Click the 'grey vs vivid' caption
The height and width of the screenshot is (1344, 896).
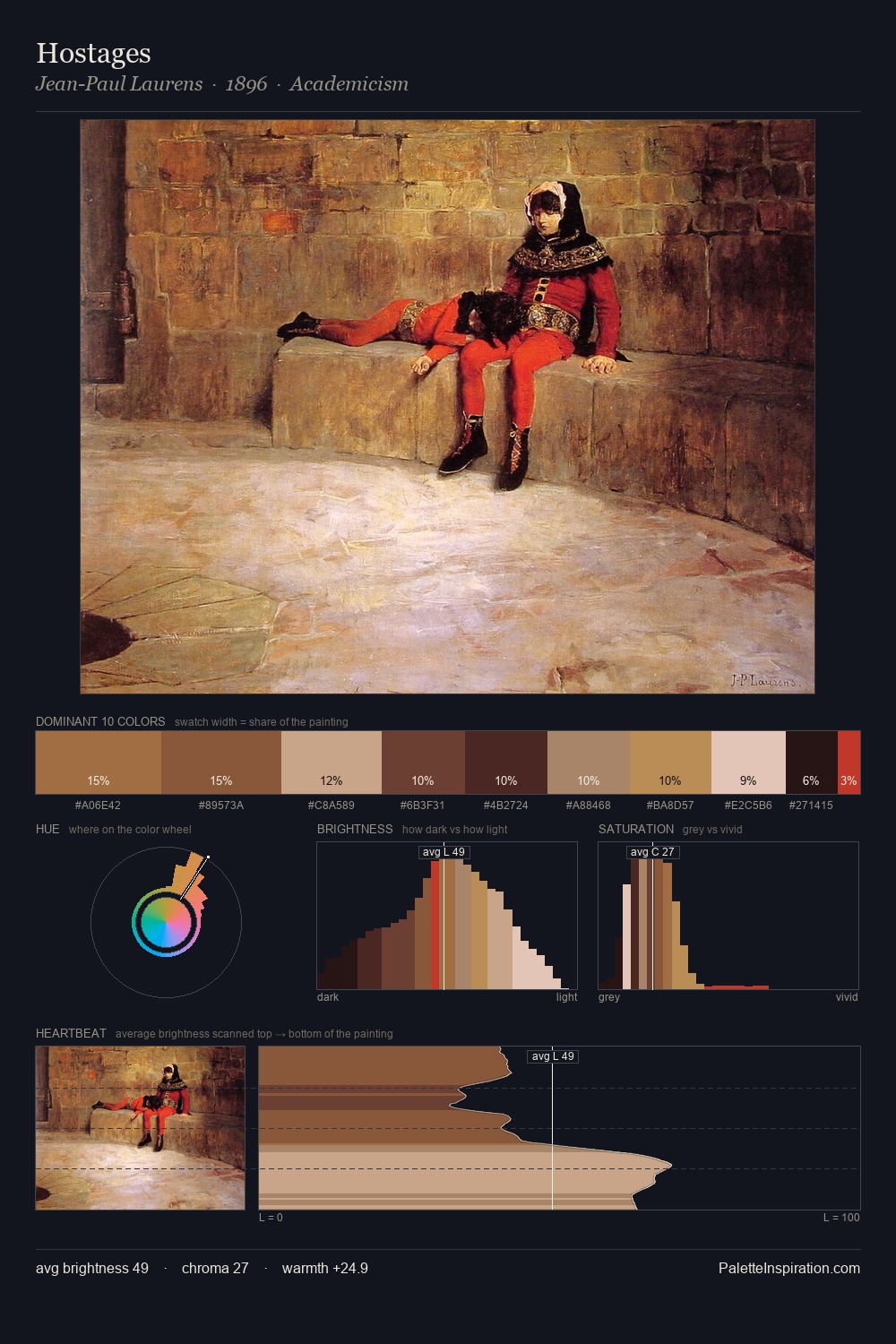coord(712,830)
